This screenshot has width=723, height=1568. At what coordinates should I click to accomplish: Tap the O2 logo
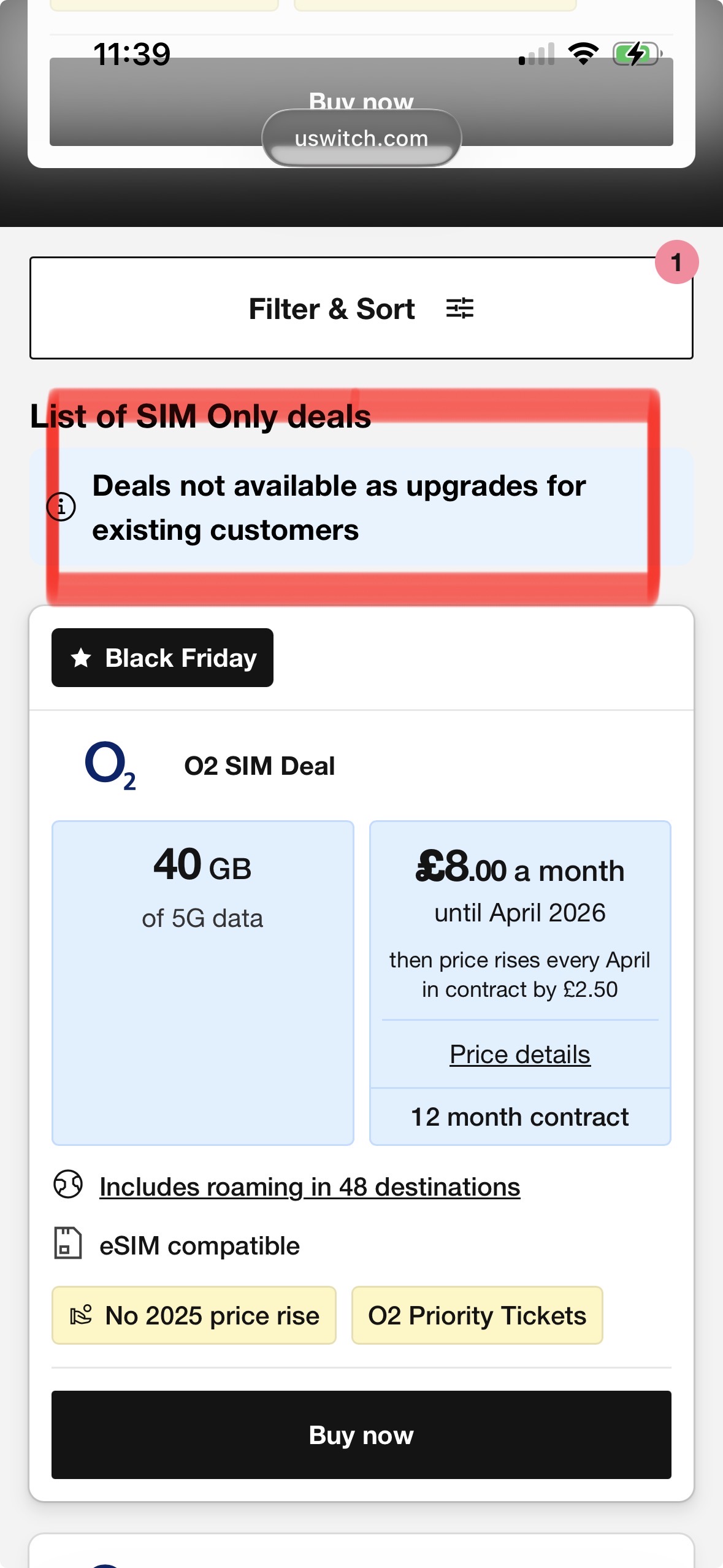(x=110, y=766)
